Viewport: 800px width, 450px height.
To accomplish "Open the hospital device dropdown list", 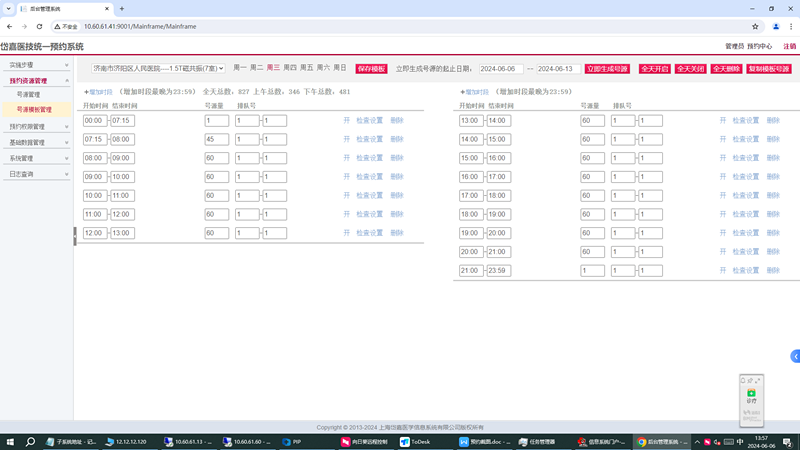I will click(x=158, y=69).
